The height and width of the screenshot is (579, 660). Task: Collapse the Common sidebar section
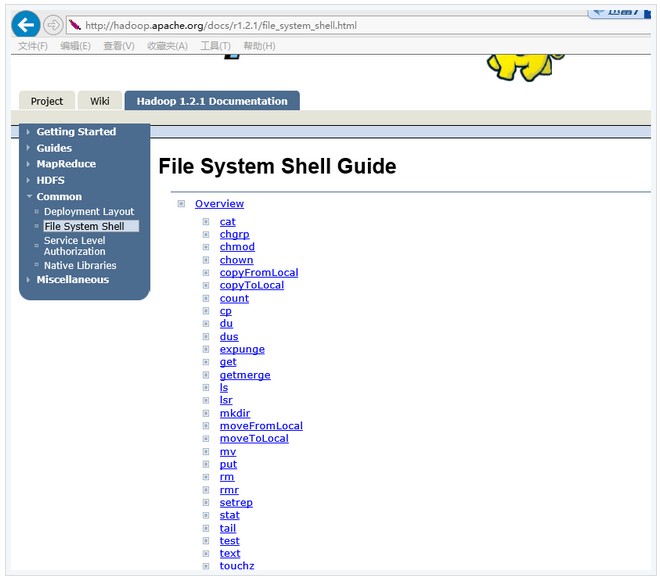tap(59, 197)
